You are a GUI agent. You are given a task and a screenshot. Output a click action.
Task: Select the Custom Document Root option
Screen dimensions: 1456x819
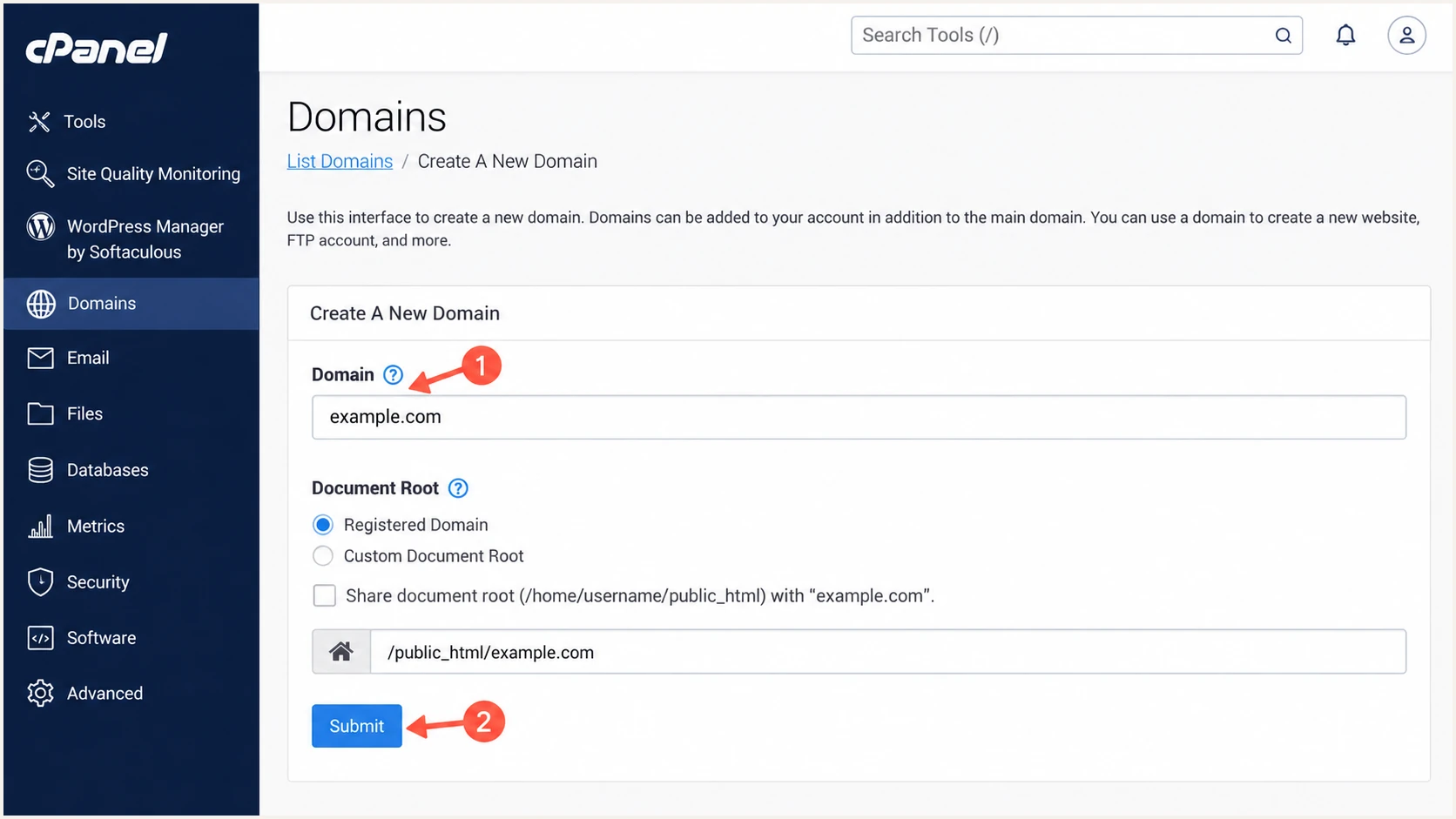coord(323,556)
